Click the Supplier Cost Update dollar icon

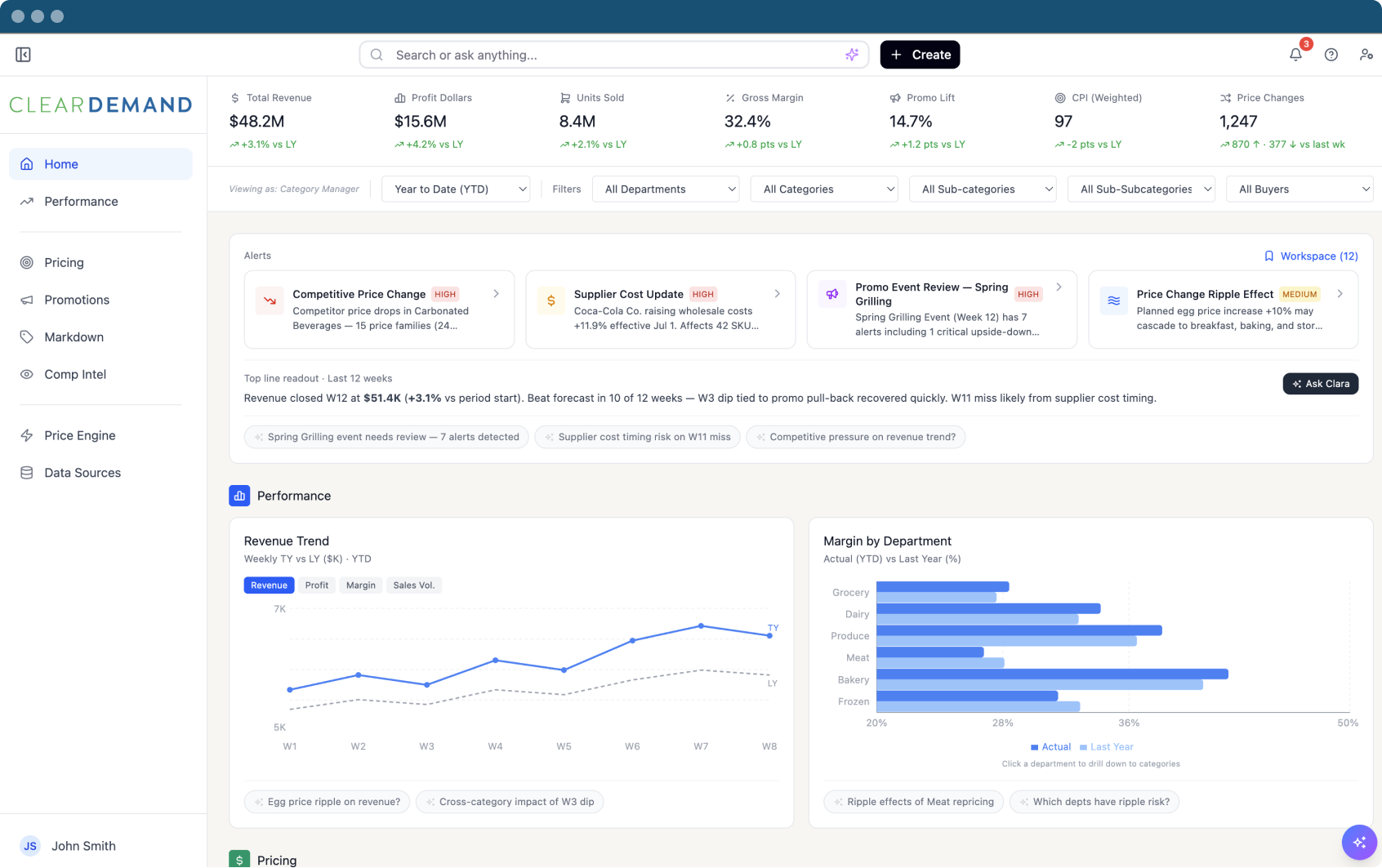click(x=551, y=300)
